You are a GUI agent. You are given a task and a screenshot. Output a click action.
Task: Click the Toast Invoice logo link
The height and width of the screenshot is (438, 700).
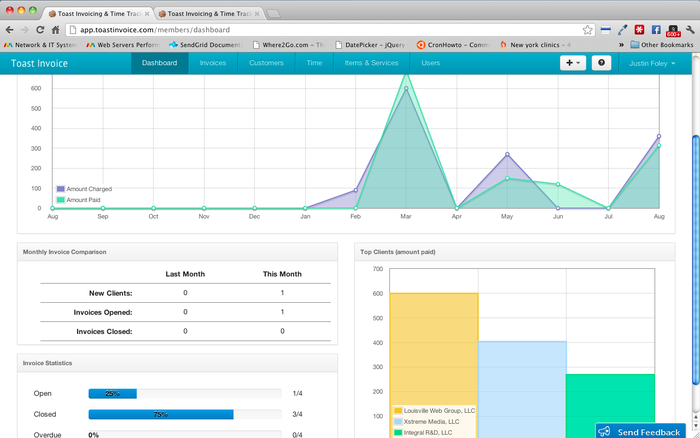[x=41, y=63]
